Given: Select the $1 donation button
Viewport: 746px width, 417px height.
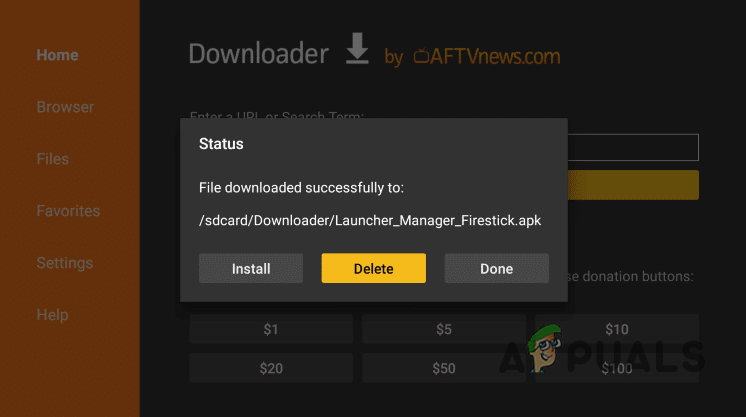Looking at the screenshot, I should [x=271, y=329].
